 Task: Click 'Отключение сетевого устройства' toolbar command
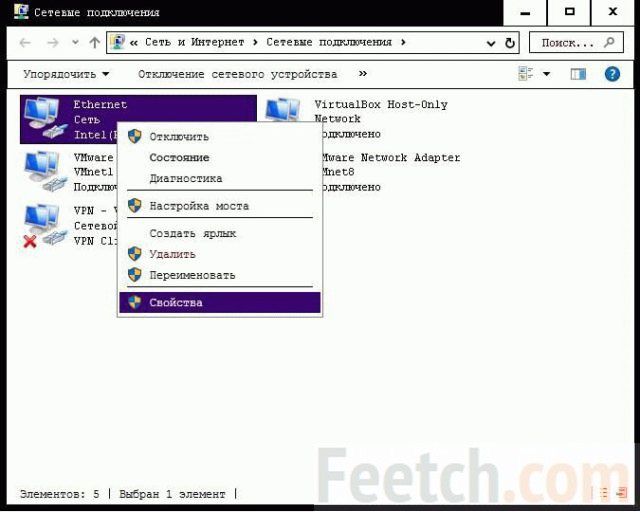238,74
